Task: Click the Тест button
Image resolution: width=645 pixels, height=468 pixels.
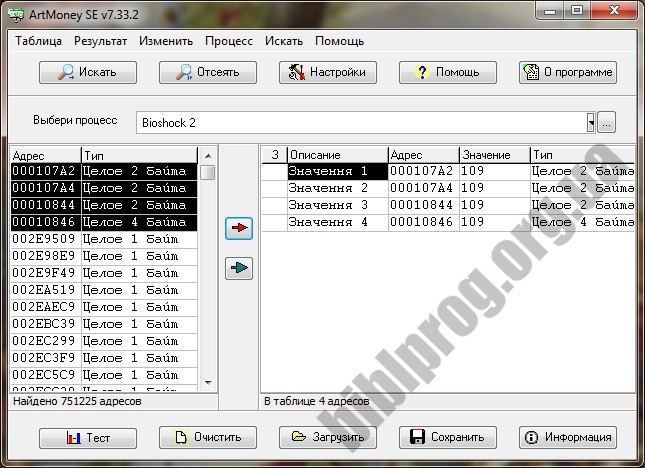Action: [88, 437]
